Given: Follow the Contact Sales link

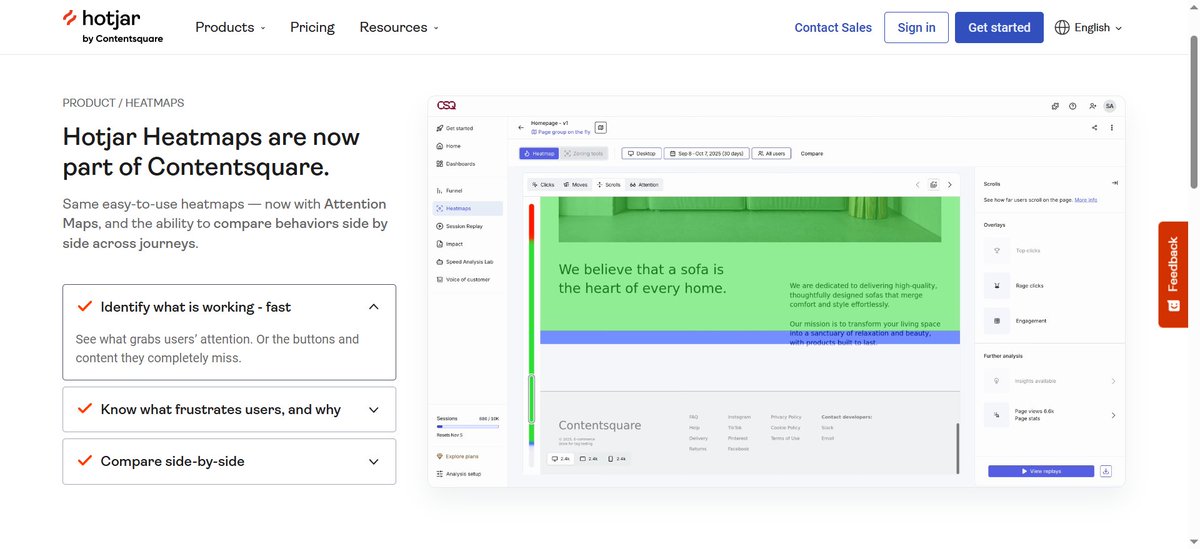Looking at the screenshot, I should click(833, 27).
